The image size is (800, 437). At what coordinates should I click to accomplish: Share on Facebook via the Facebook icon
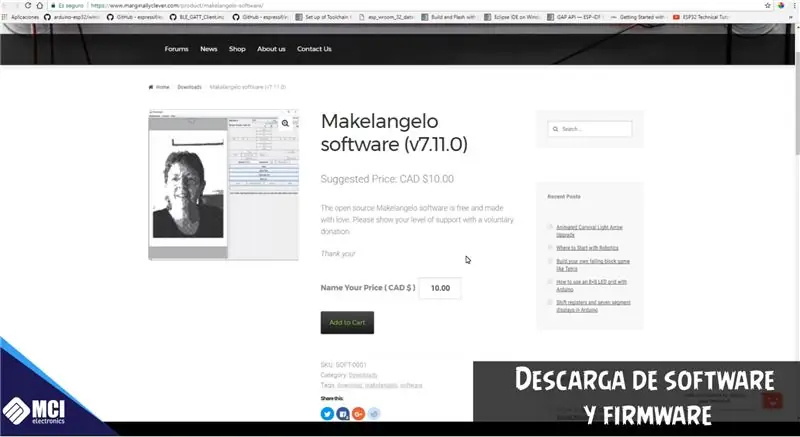tap(343, 414)
